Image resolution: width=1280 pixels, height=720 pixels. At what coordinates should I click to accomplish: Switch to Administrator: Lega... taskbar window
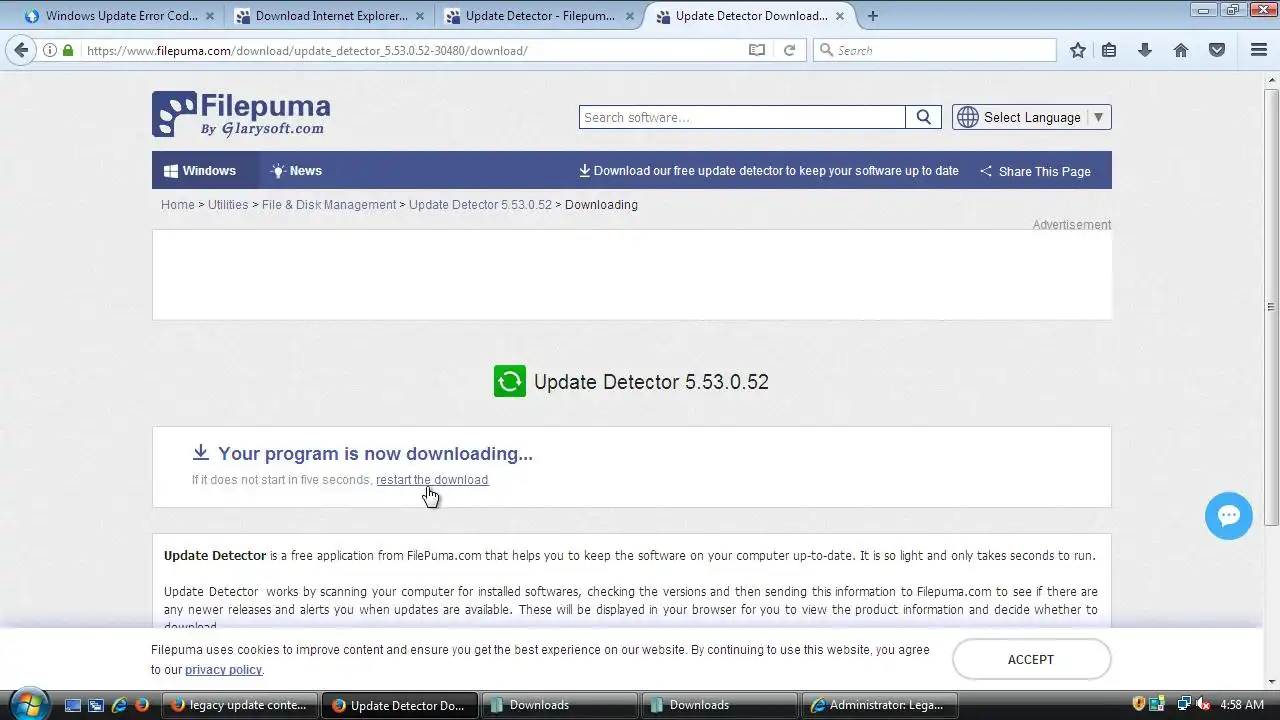[x=879, y=705]
